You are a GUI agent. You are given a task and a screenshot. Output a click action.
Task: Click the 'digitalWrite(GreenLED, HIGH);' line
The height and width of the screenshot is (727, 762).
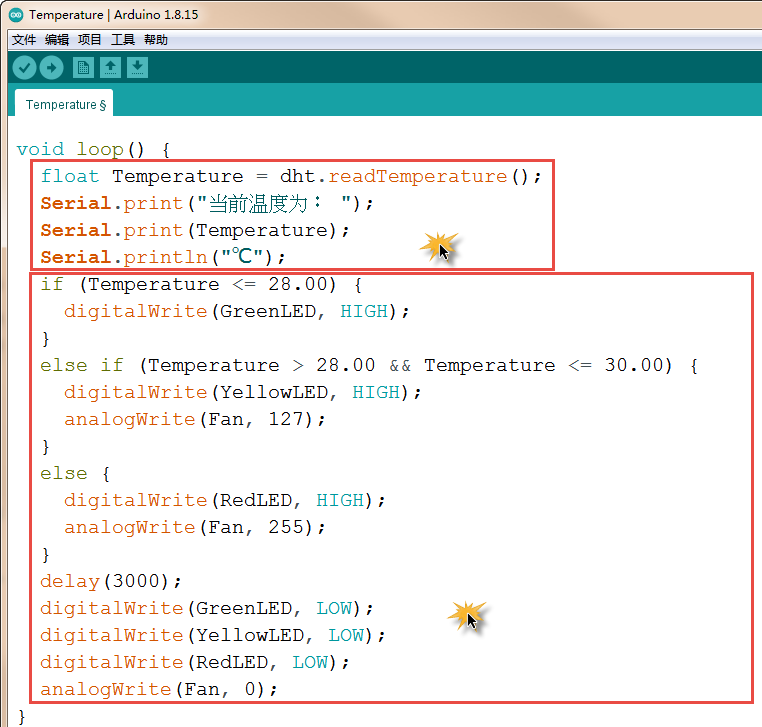237,312
